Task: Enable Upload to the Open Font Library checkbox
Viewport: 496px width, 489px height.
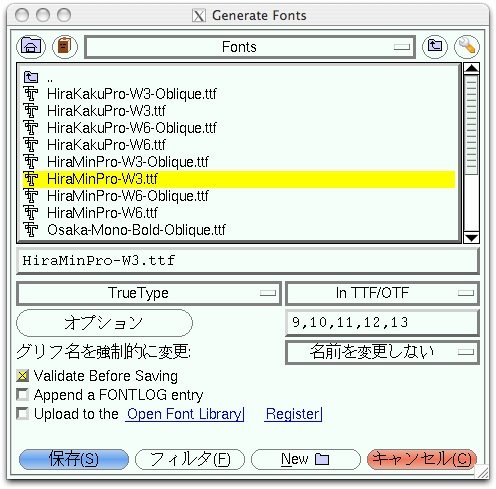Action: pos(23,414)
